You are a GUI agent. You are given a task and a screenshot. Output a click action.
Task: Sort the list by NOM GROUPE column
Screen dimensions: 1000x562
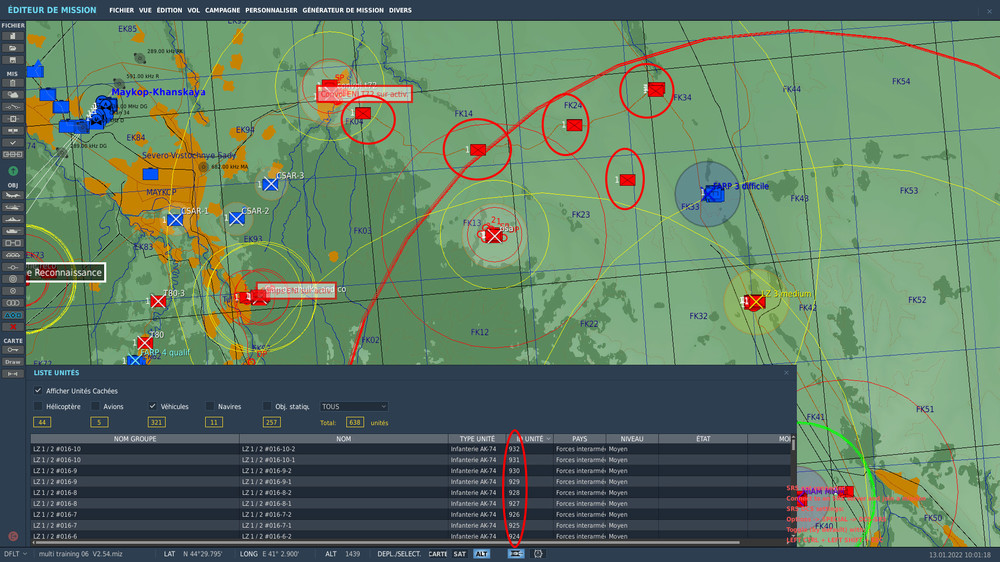click(x=134, y=439)
